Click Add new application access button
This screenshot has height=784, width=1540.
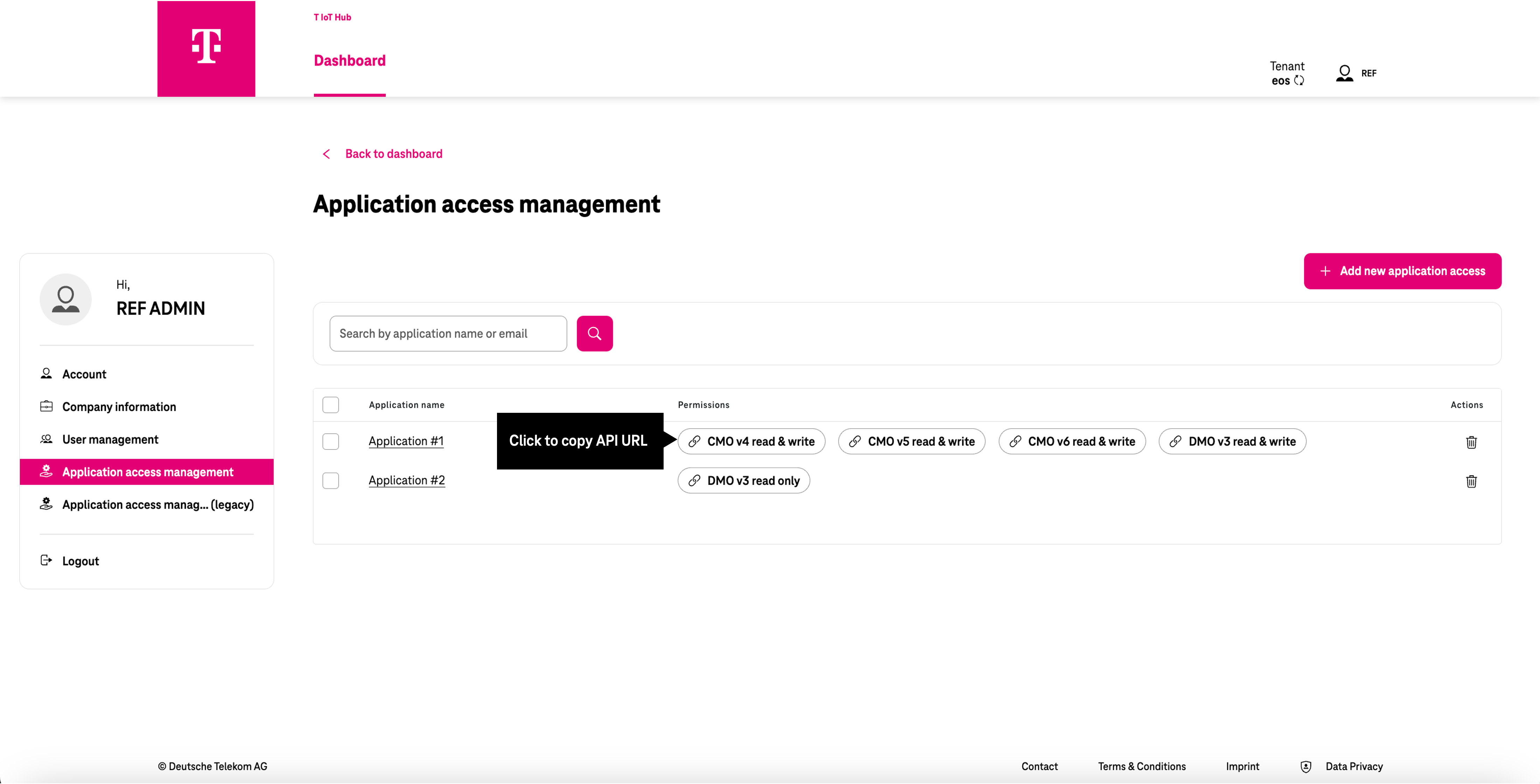[1402, 271]
